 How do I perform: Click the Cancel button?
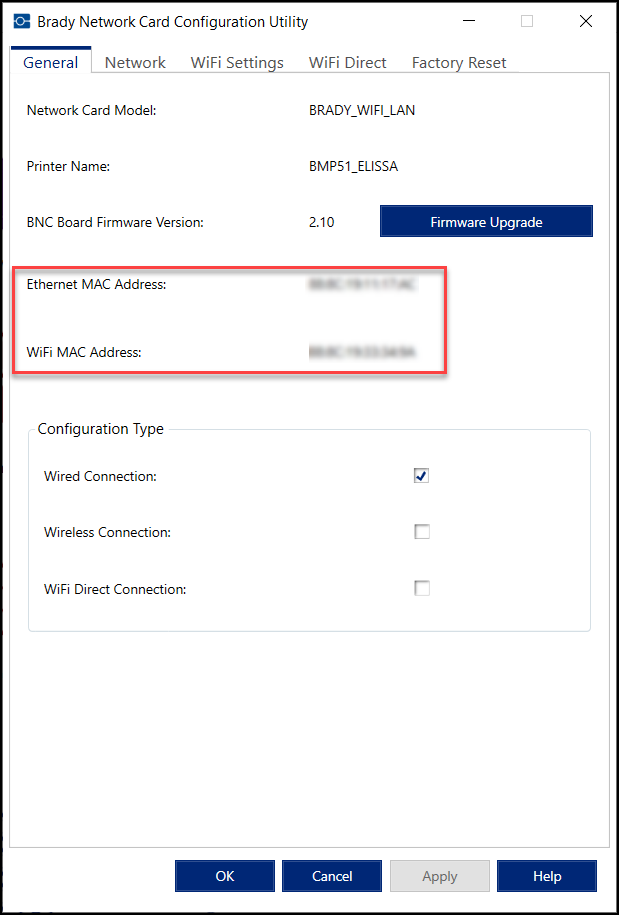[332, 876]
